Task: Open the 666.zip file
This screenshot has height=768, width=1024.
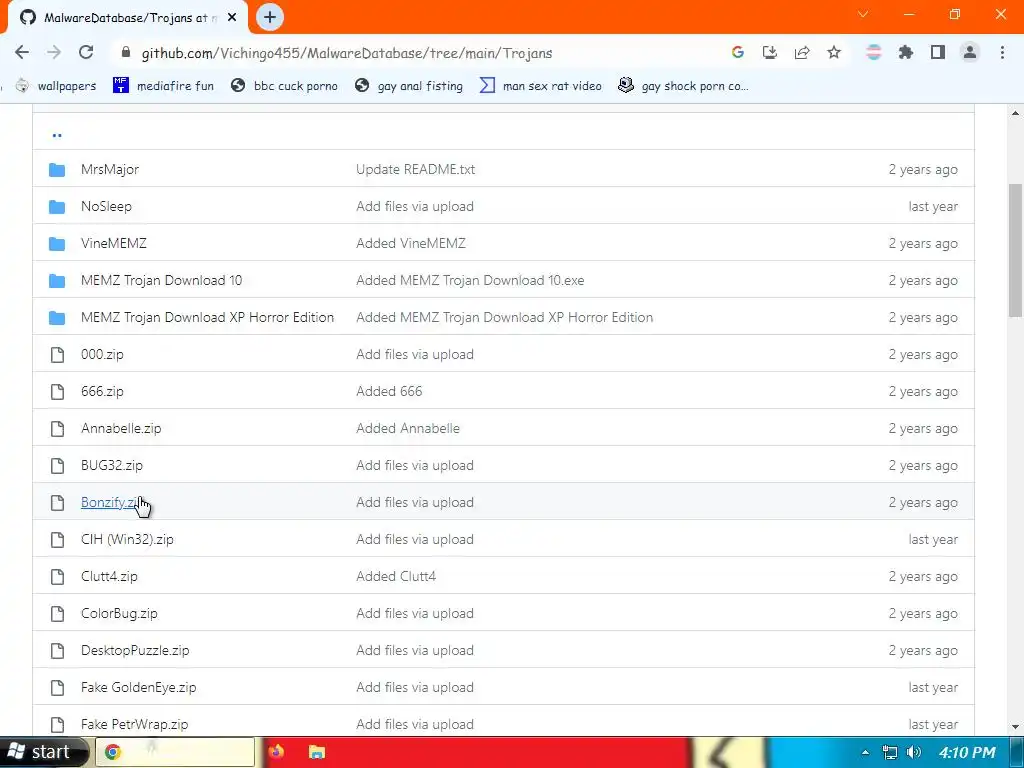Action: click(x=102, y=391)
